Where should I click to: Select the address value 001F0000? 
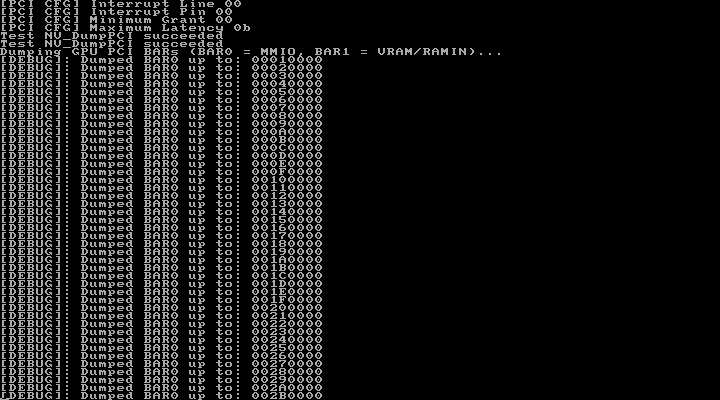click(287, 300)
